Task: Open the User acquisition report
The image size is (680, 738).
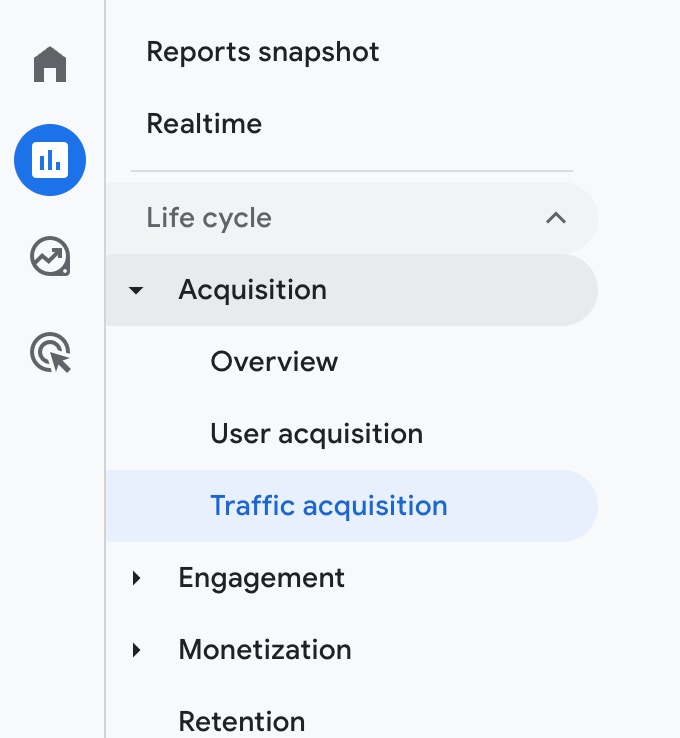Action: 316,433
